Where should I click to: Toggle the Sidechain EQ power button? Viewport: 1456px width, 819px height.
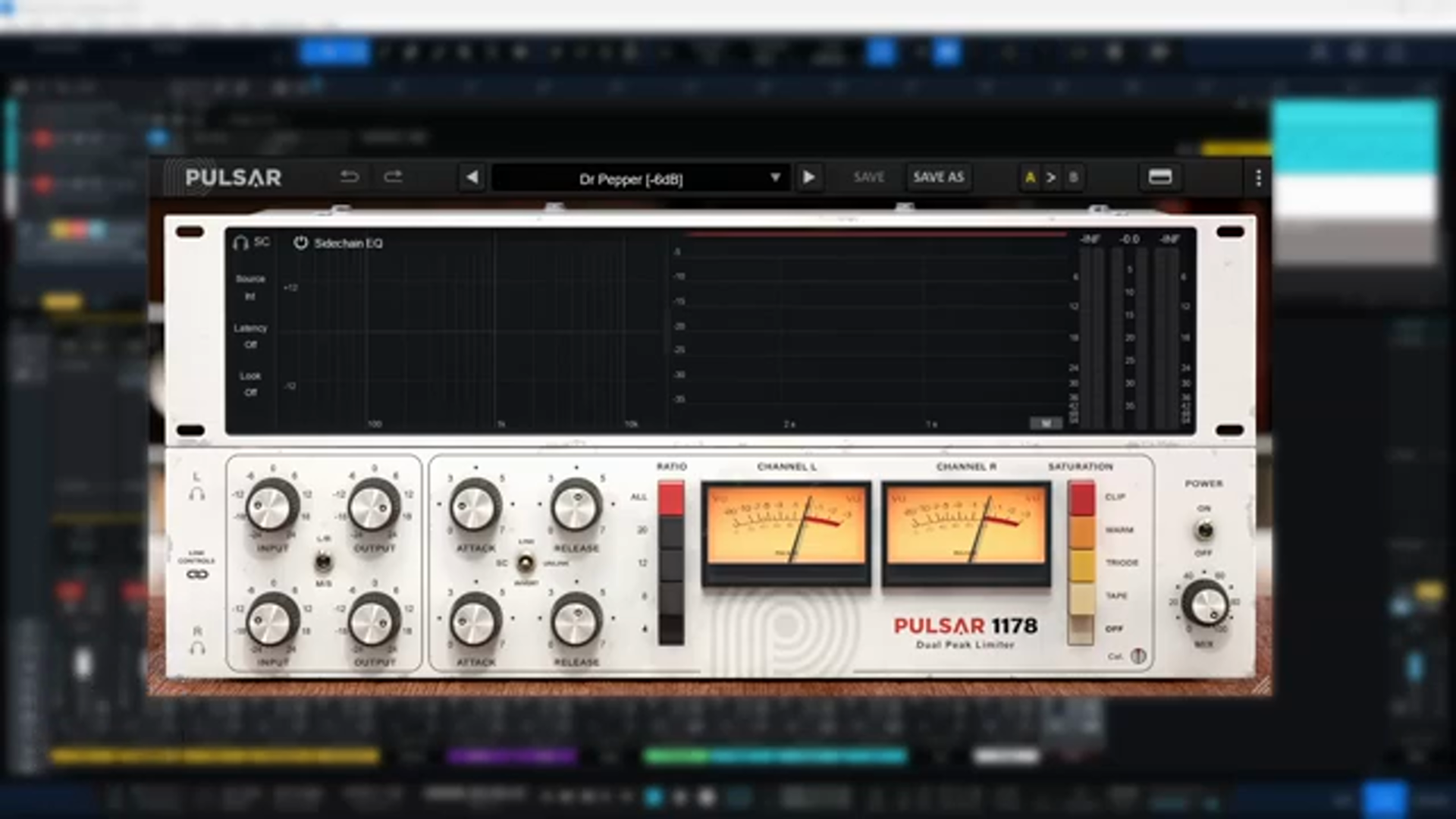pos(300,243)
